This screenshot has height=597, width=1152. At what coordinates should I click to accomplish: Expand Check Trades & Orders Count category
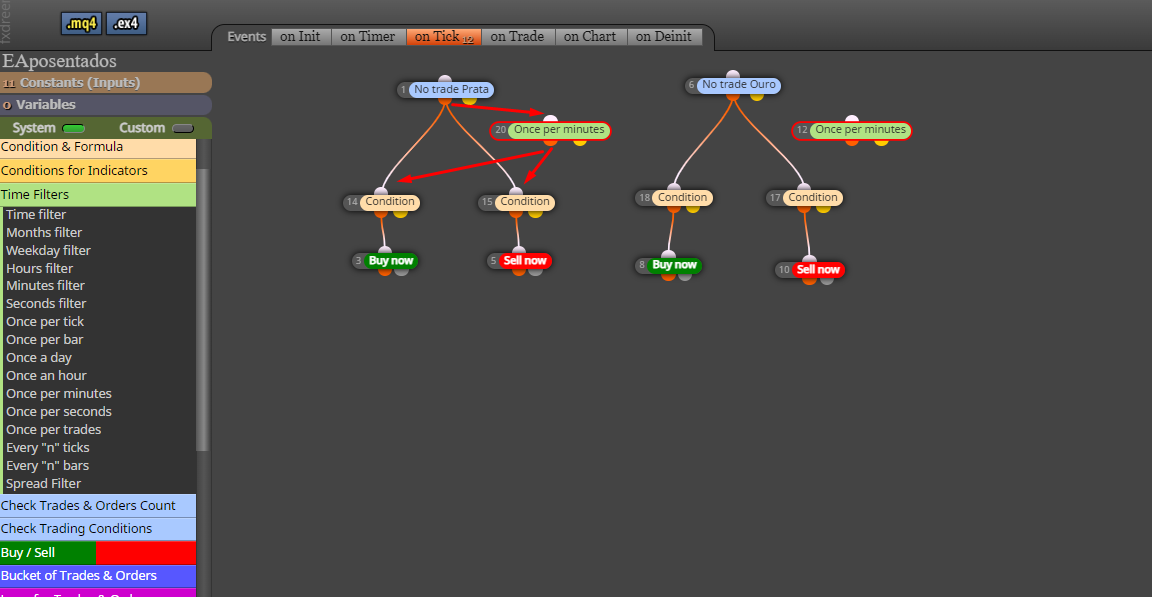[x=98, y=506]
